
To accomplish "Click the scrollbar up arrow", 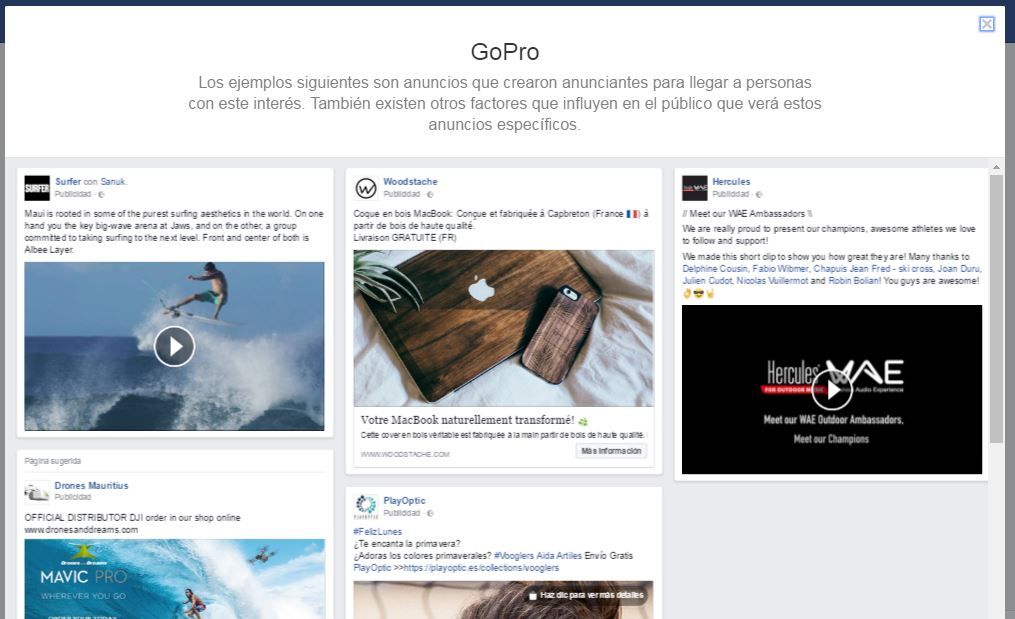I will click(996, 168).
